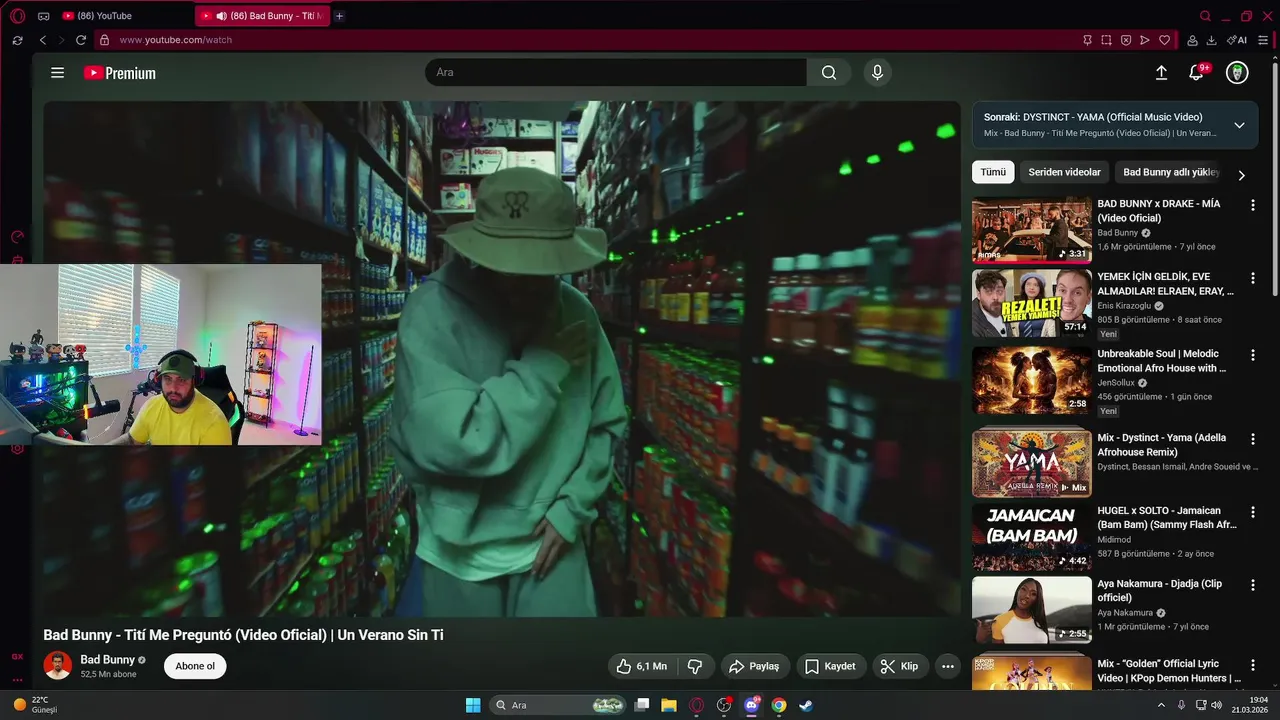Open more actions three-dot button
The width and height of the screenshot is (1280, 720).
click(948, 666)
